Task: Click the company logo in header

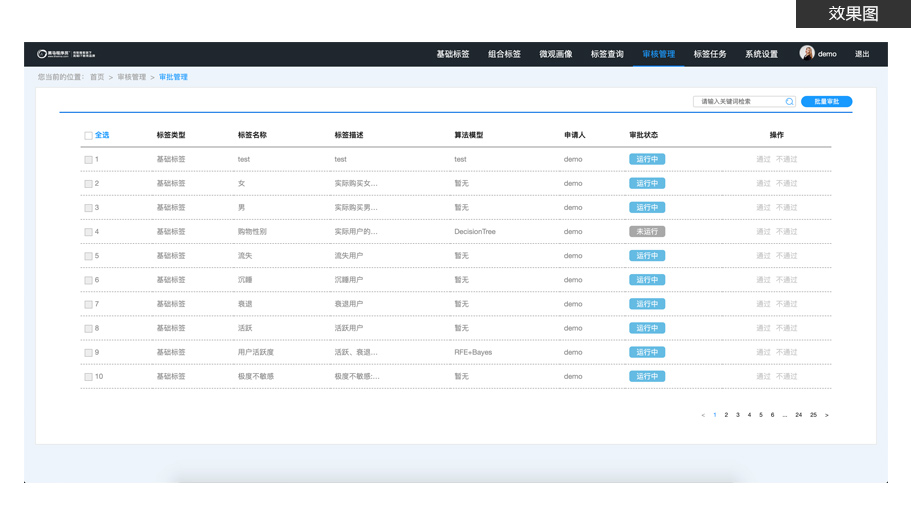Action: (x=66, y=54)
